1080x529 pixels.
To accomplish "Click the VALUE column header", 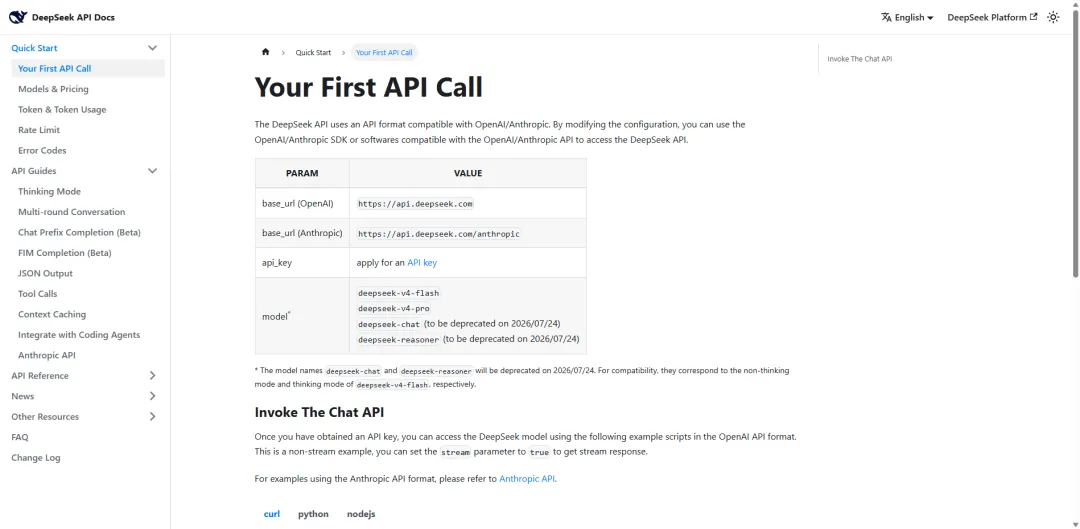I will click(468, 173).
